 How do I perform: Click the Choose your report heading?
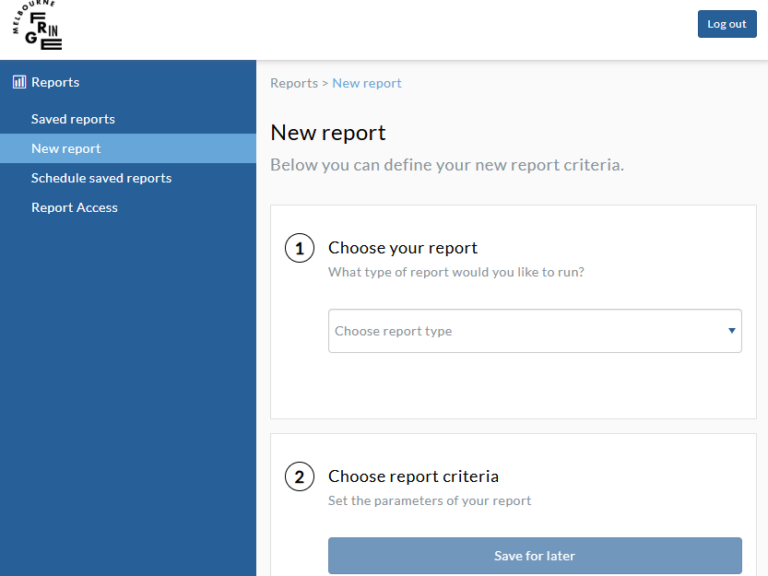(403, 248)
